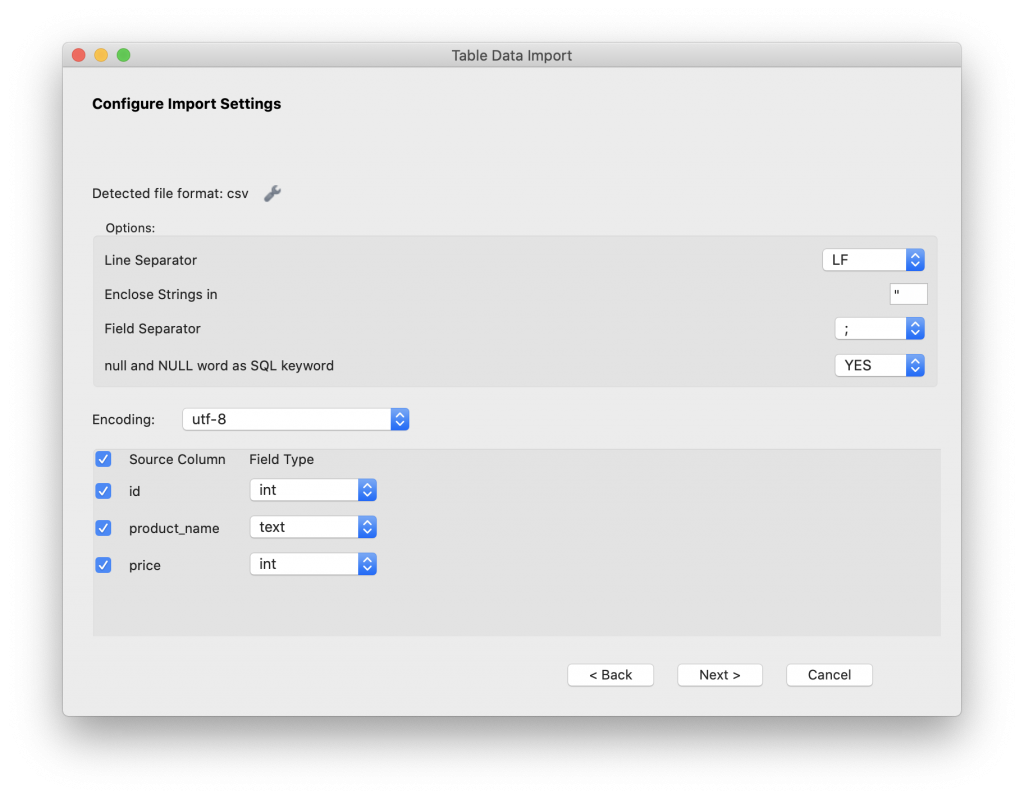
Task: Open the Field Separator semicolon dropdown
Action: pyautogui.click(x=879, y=328)
